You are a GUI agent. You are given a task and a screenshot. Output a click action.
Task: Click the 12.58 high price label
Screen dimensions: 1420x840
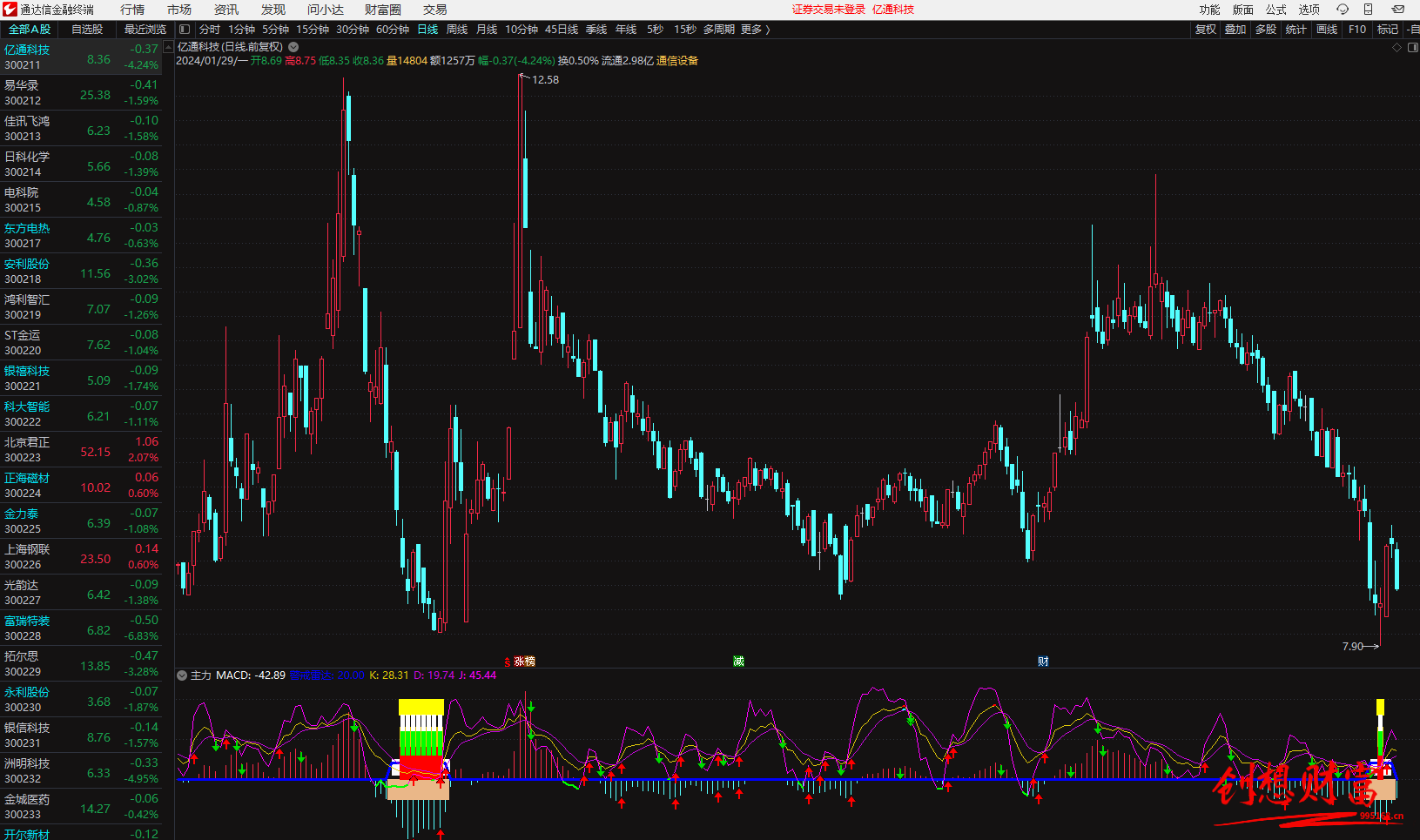[545, 80]
